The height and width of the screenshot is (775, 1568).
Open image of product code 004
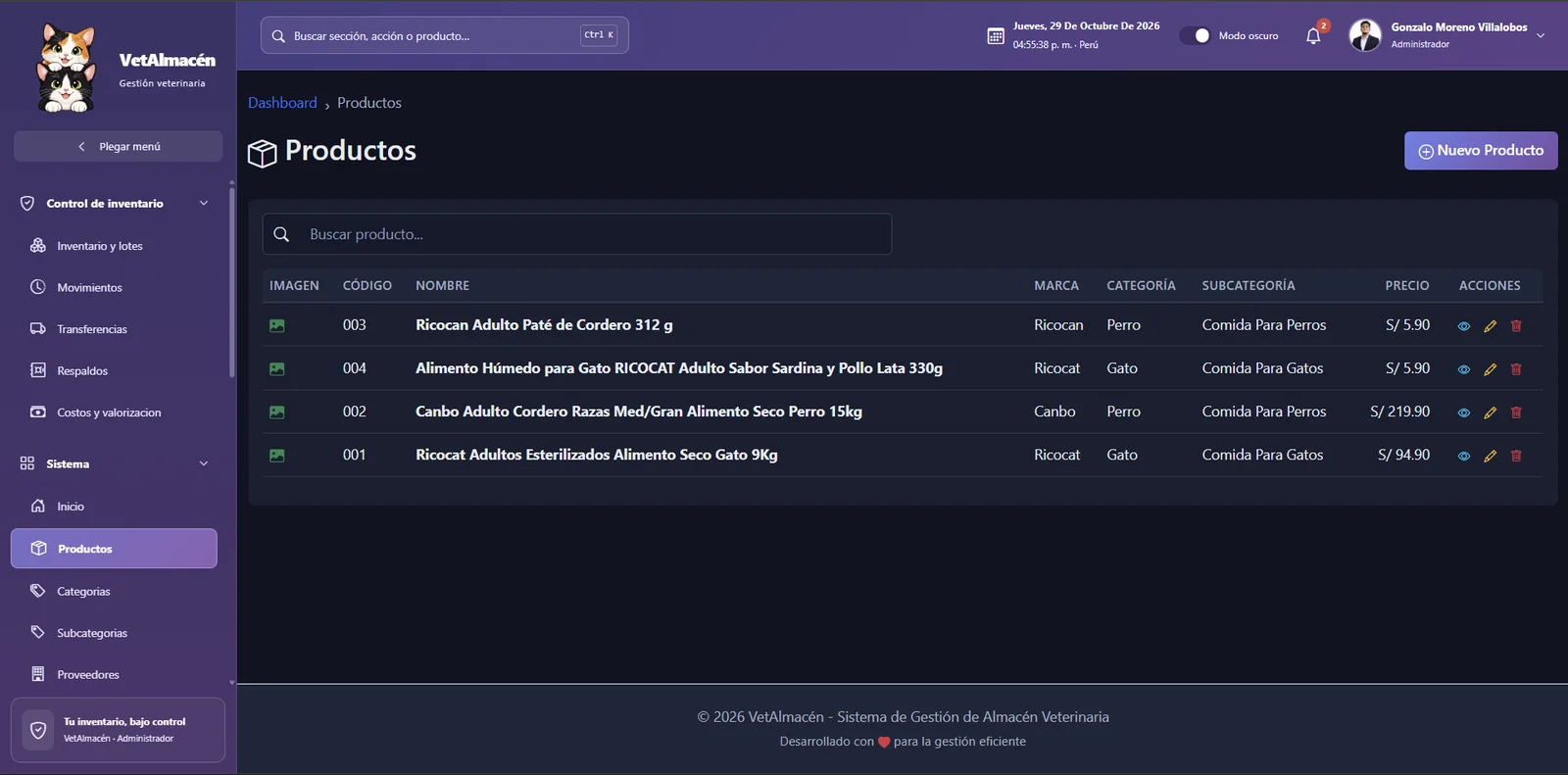[277, 368]
